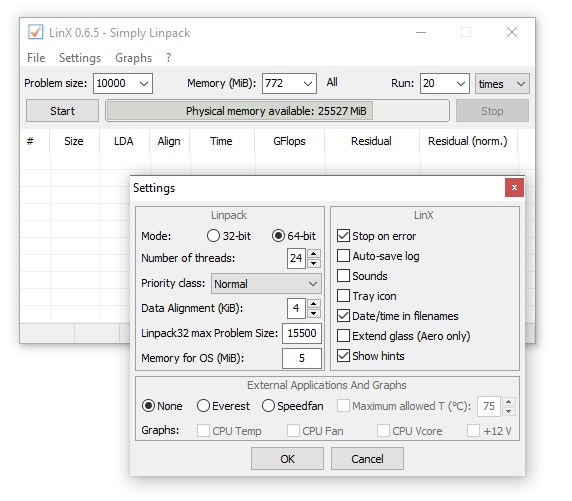Toggle Stop on error checkbox

pyautogui.click(x=376, y=236)
